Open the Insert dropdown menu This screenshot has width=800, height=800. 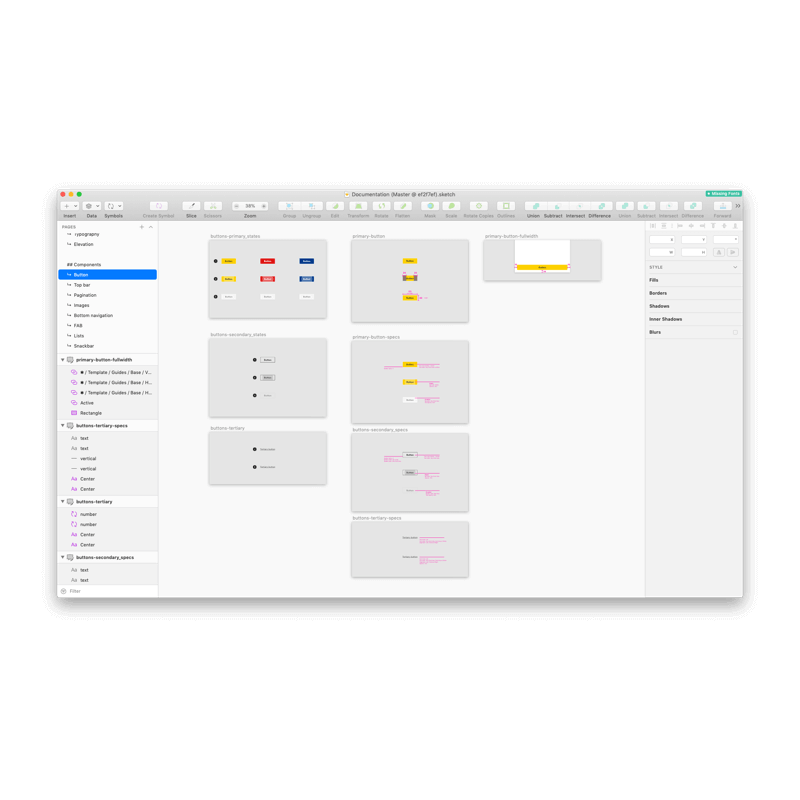click(x=69, y=206)
